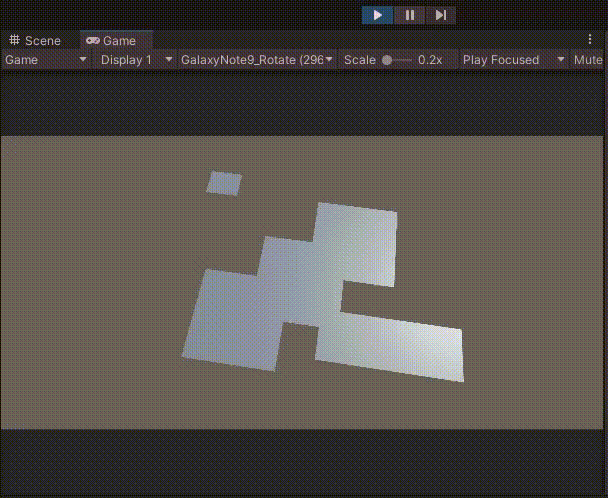The height and width of the screenshot is (498, 608).
Task: Toggle the Mute audio button
Action: [x=588, y=60]
